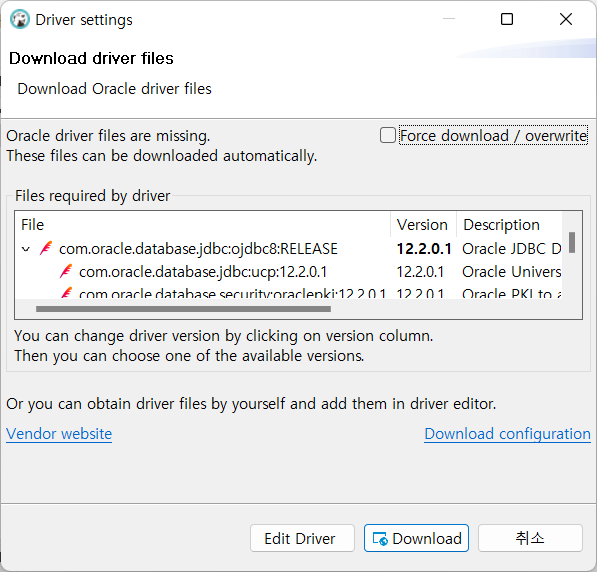This screenshot has width=597, height=572.
Task: Click the Version column header
Action: 422,225
